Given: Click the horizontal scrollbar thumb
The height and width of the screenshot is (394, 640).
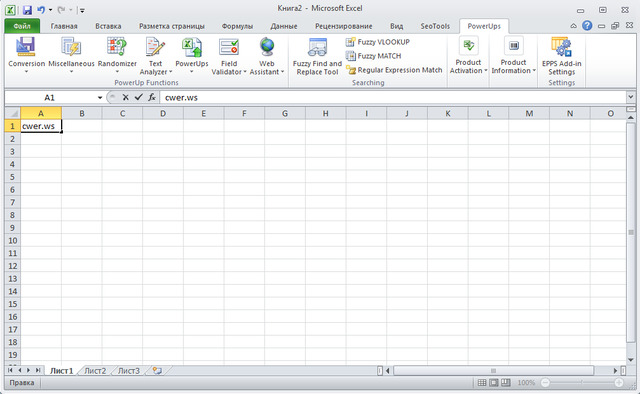Looking at the screenshot, I should [x=493, y=371].
